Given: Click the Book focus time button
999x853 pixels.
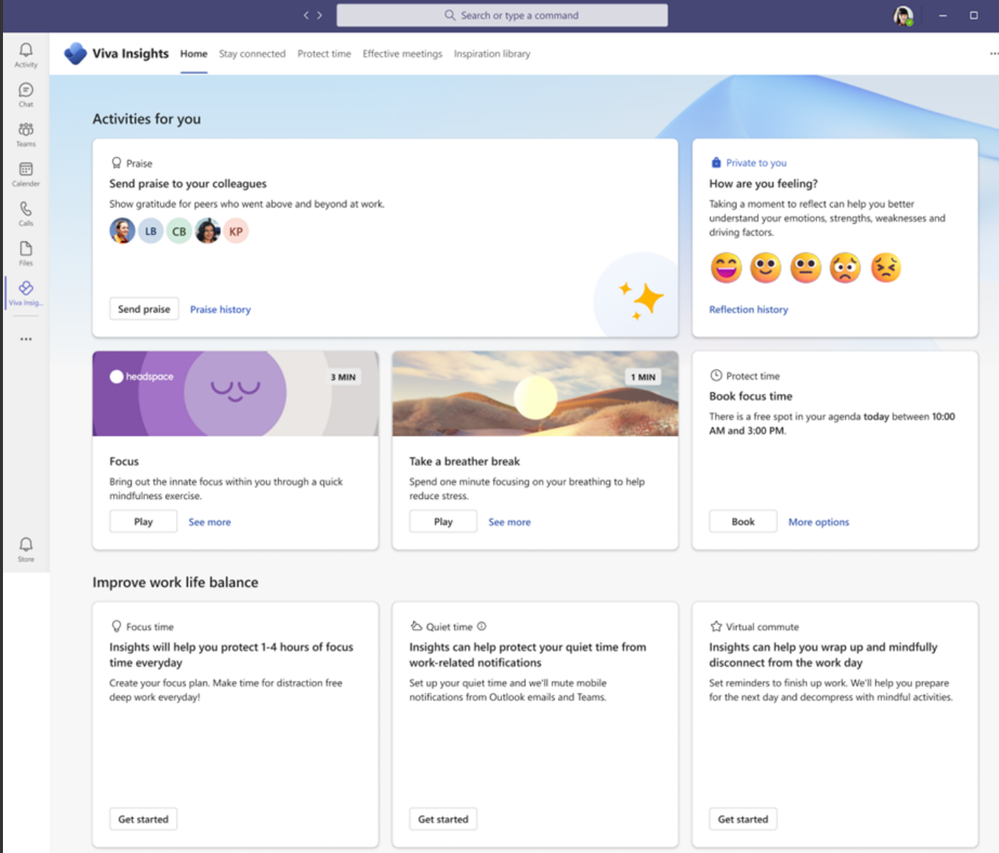Looking at the screenshot, I should click(x=743, y=521).
